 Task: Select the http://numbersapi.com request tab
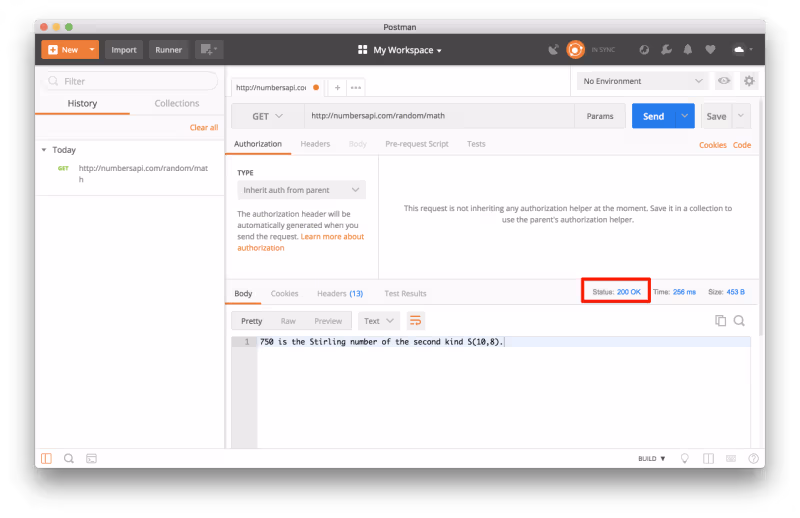[277, 87]
